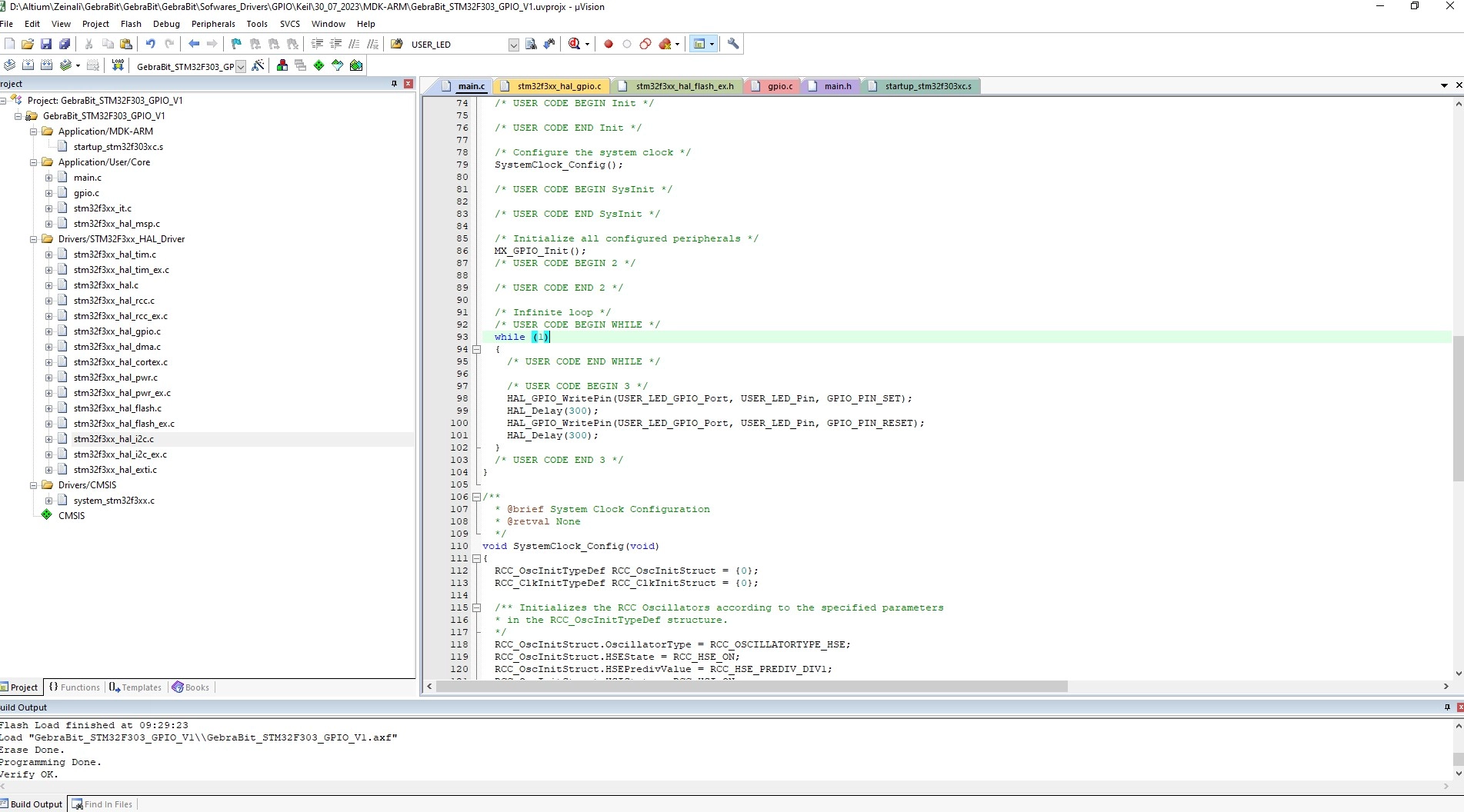Click the Paste clipboard icon
This screenshot has width=1464, height=812.
(x=127, y=44)
